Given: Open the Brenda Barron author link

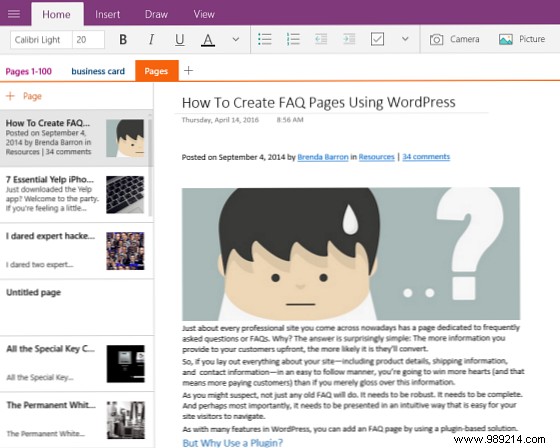Looking at the screenshot, I should [x=323, y=157].
